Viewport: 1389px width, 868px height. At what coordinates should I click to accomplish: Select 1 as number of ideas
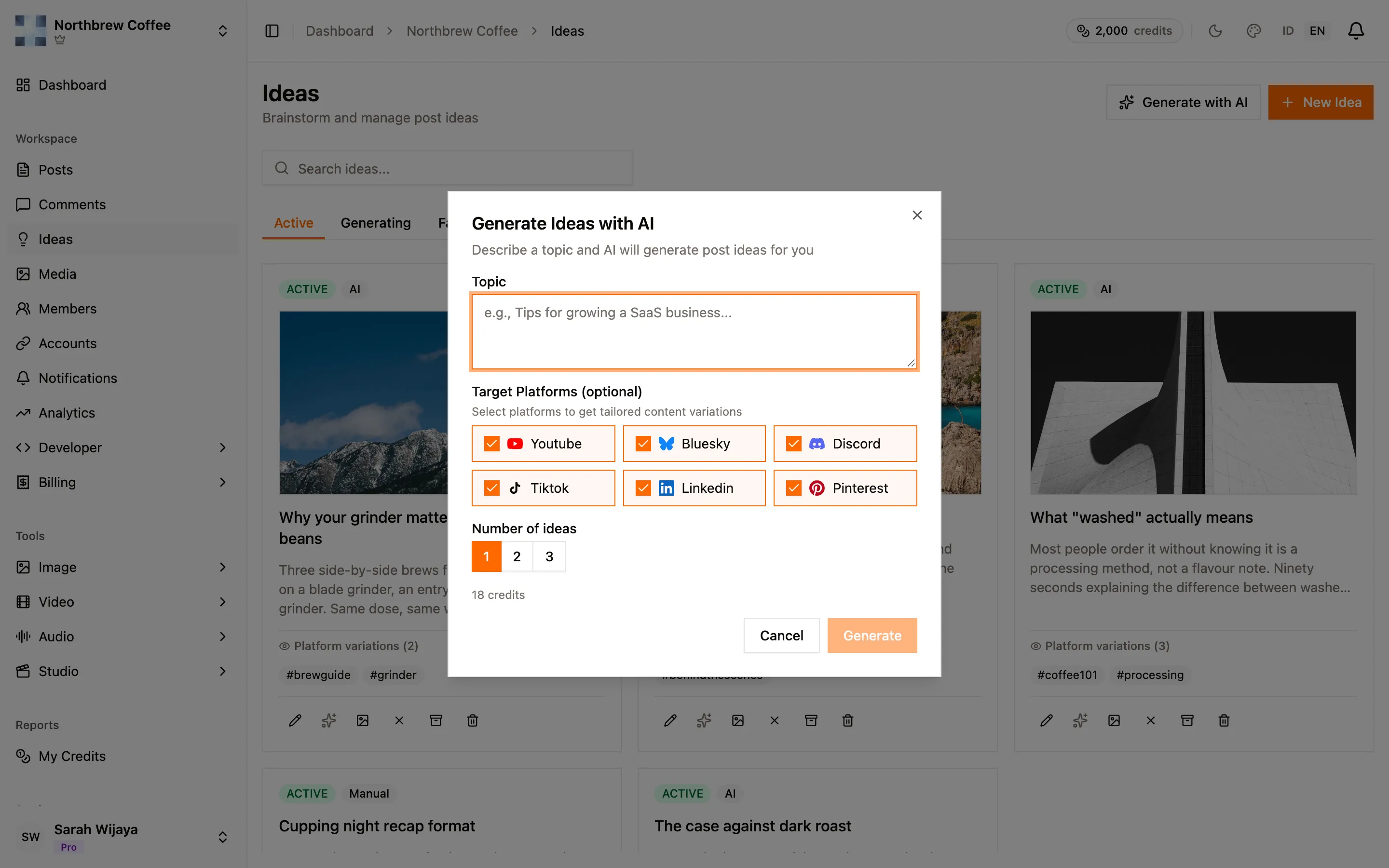(486, 556)
